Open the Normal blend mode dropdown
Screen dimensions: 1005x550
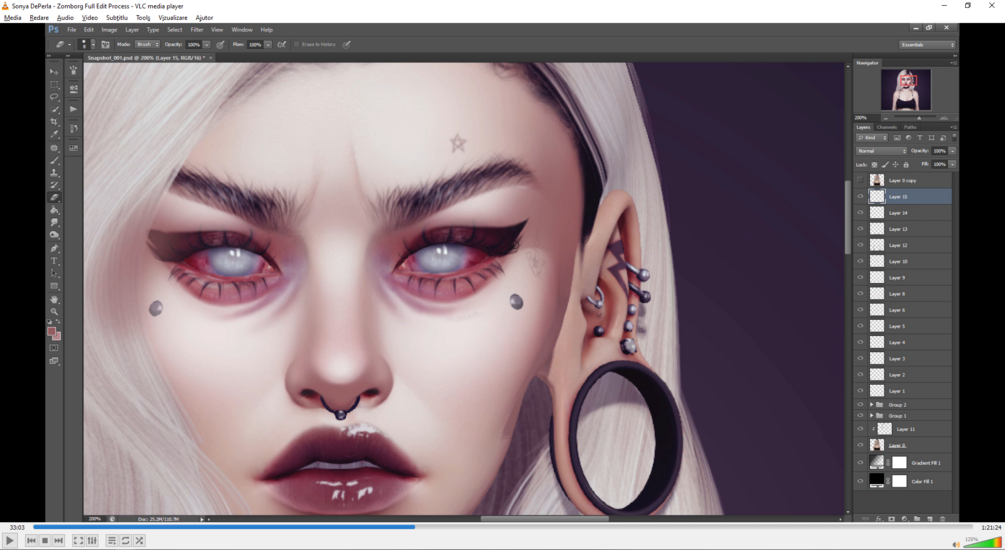point(881,151)
